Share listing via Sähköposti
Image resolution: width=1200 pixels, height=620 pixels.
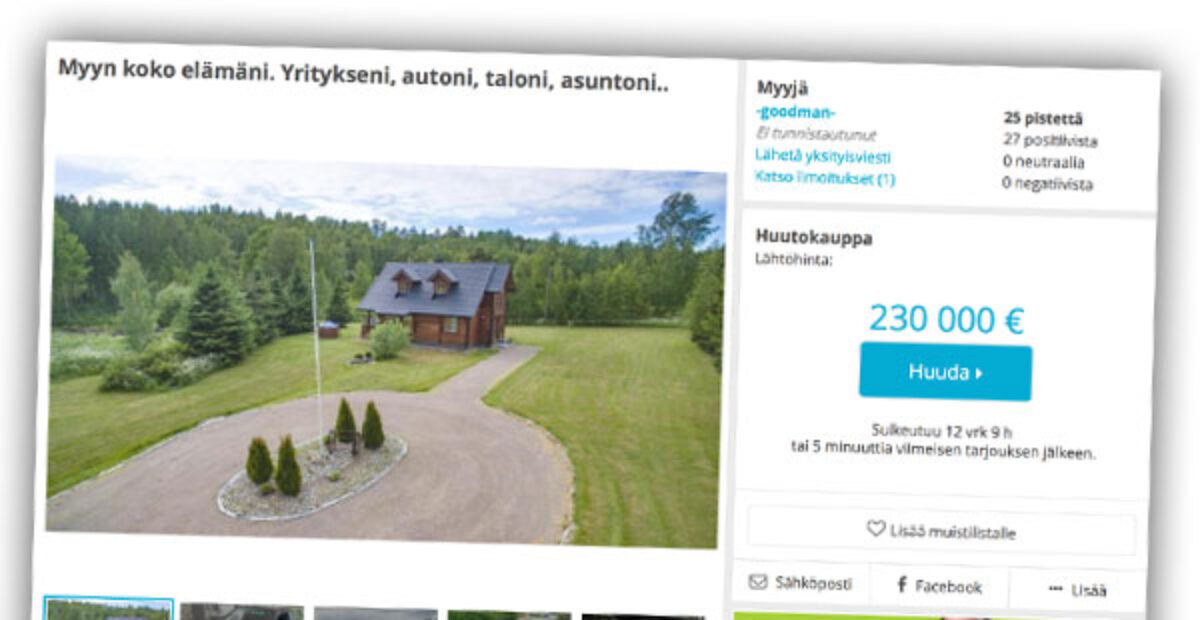pos(800,582)
